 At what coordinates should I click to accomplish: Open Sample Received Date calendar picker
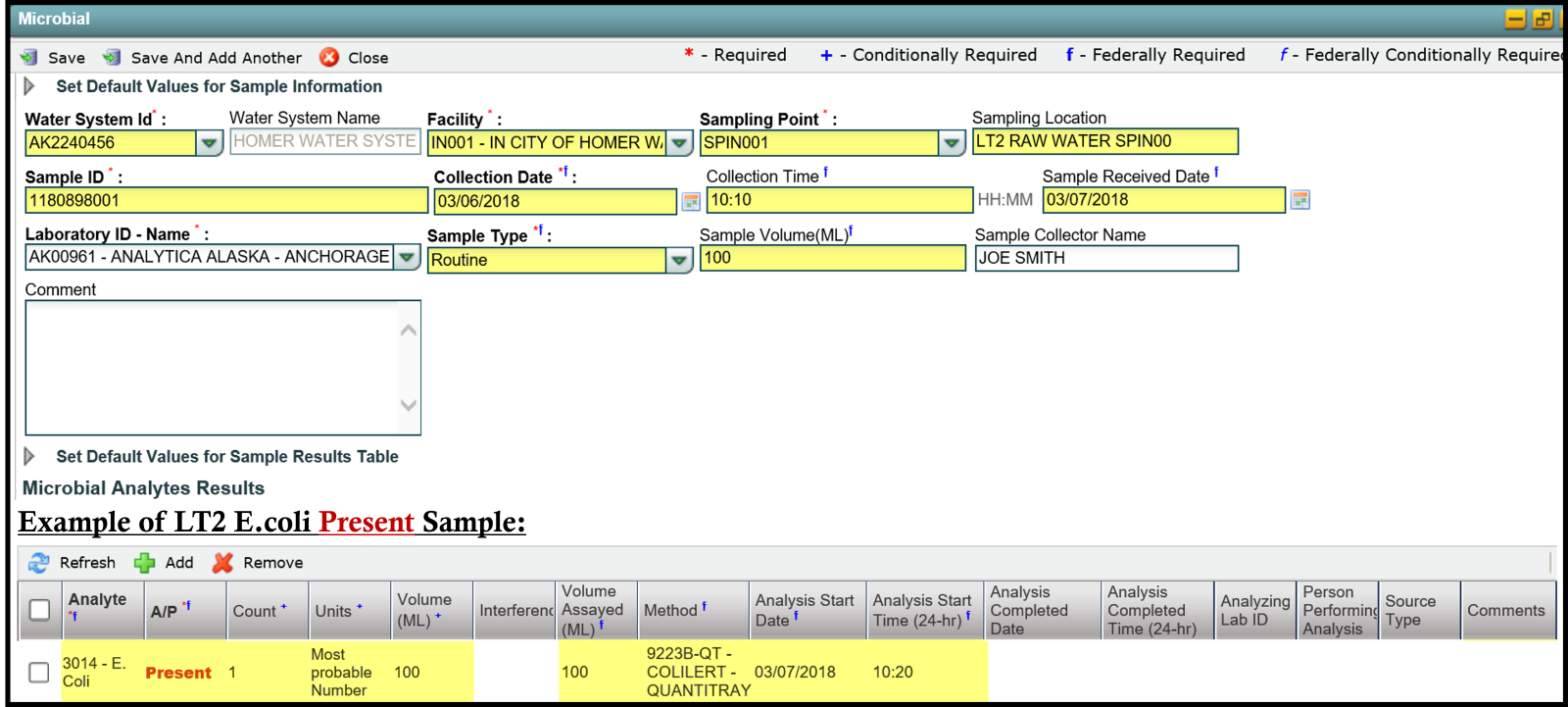point(1299,200)
